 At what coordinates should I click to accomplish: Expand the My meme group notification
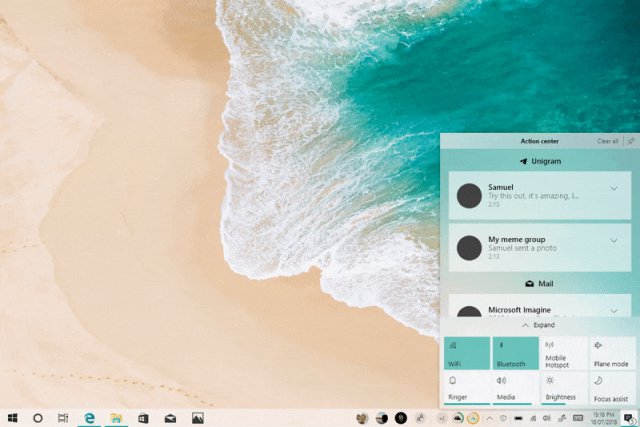614,241
